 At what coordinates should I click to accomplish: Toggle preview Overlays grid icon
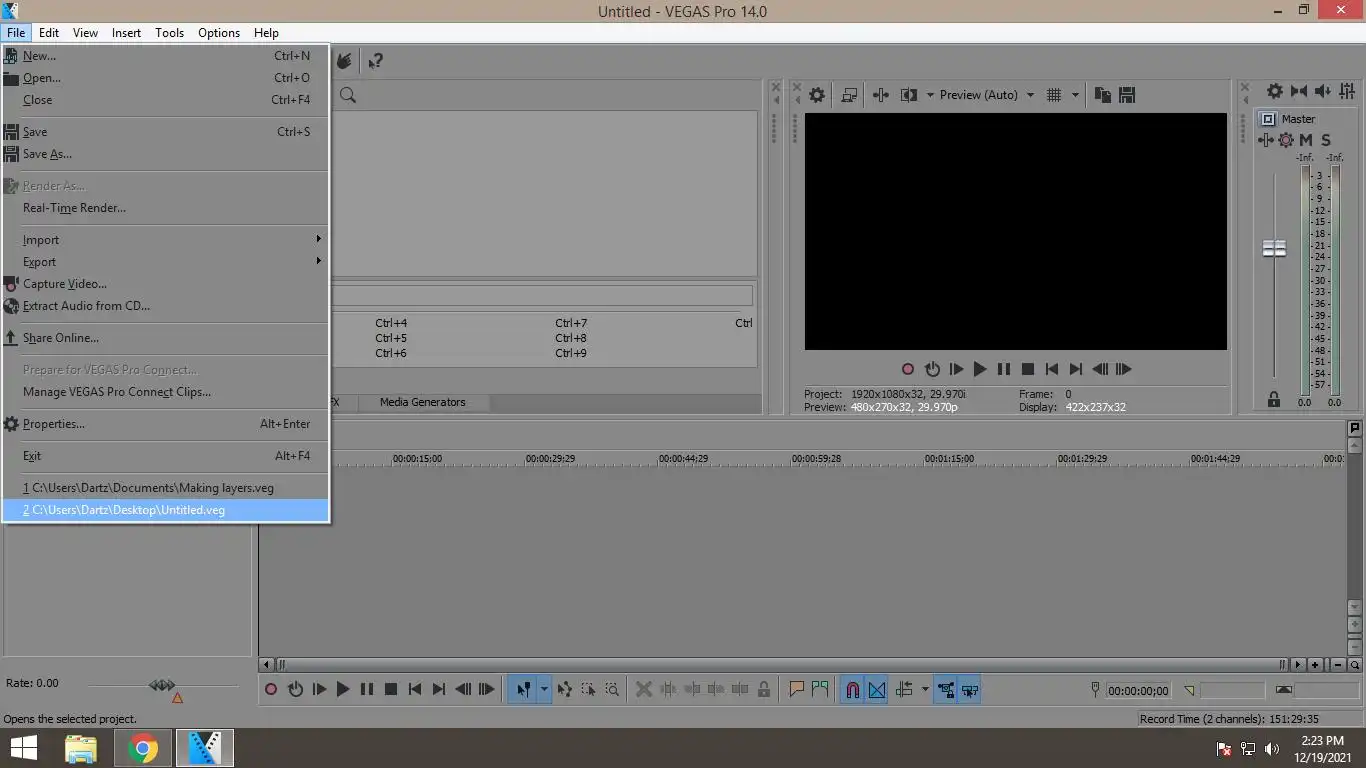coord(1053,95)
